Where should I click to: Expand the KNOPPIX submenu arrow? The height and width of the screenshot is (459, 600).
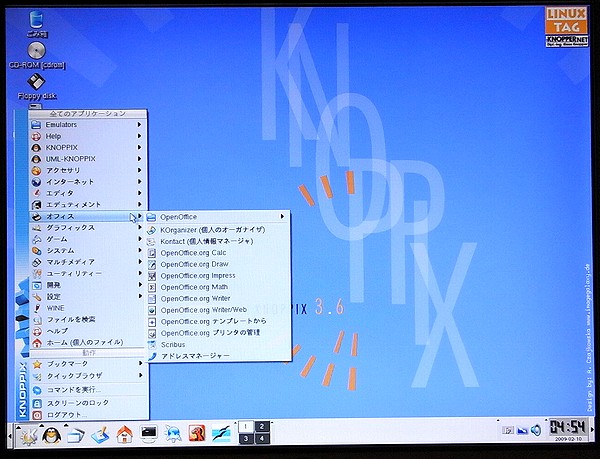(139, 148)
